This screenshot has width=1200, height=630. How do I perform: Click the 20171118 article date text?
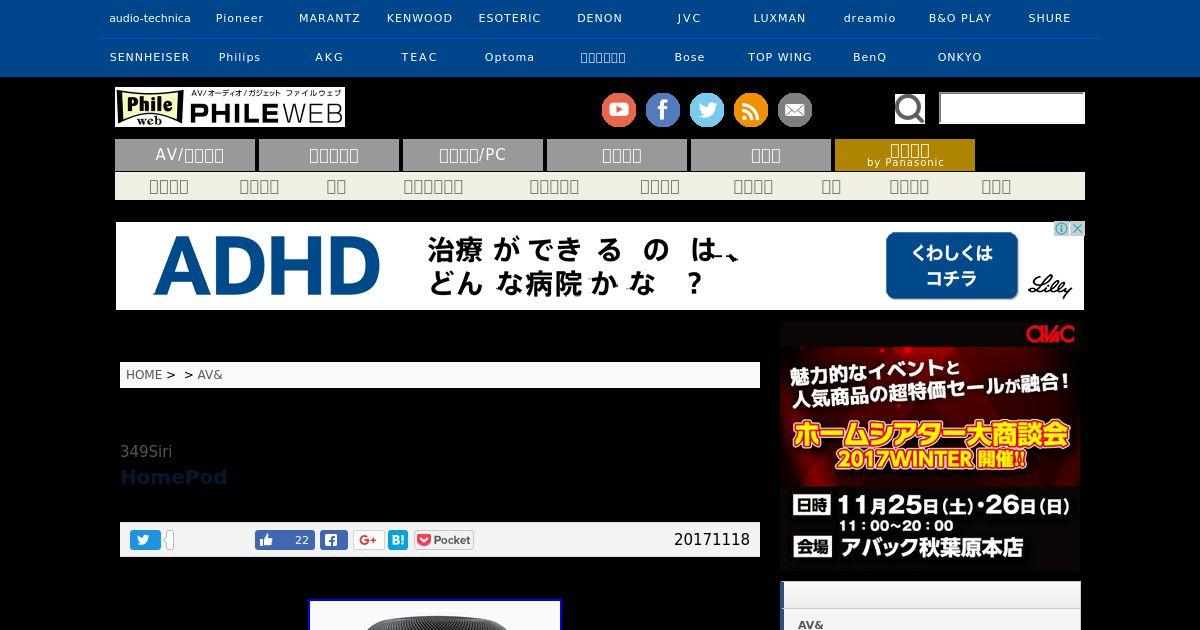(712, 540)
